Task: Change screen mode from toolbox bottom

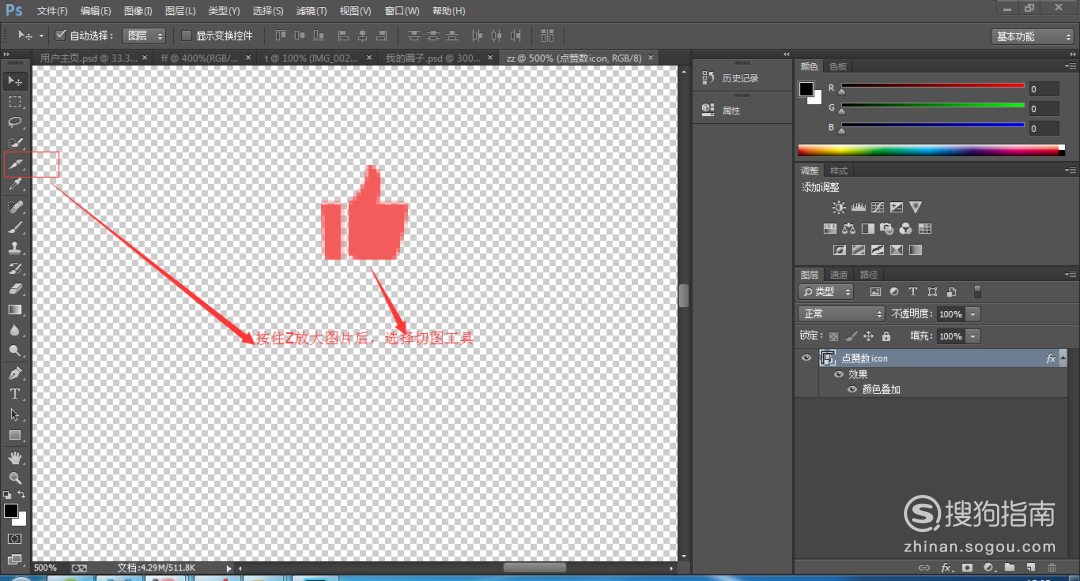Action: click(x=15, y=559)
